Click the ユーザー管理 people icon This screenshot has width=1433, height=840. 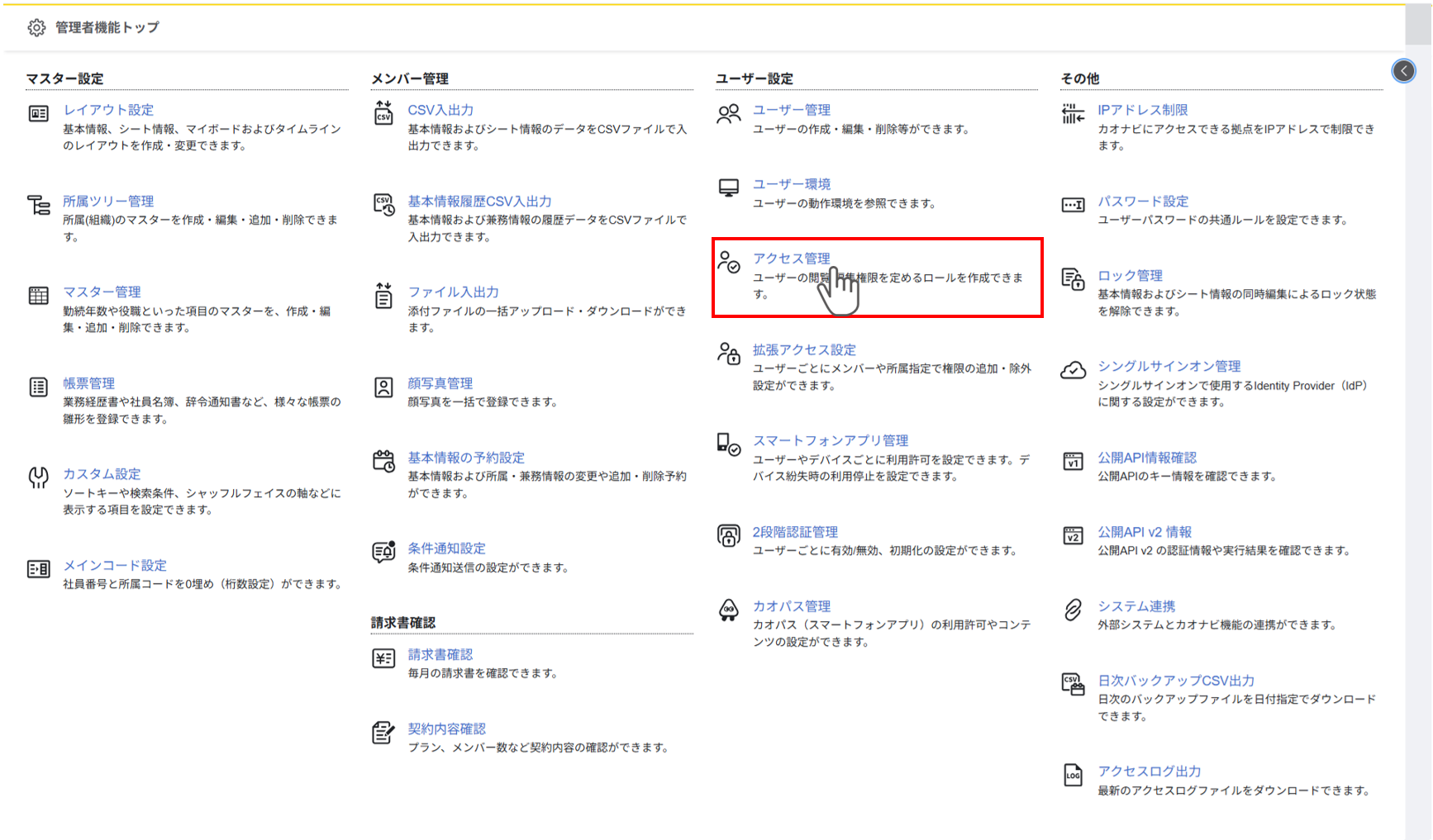[728, 113]
